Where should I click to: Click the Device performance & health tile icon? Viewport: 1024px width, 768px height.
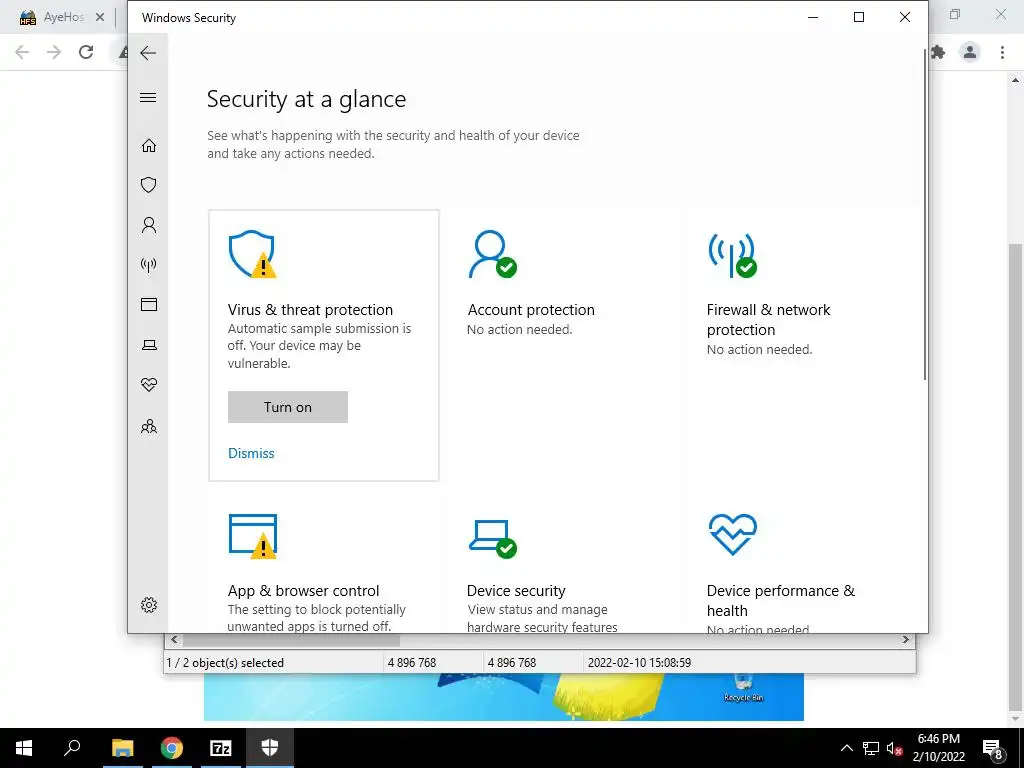[733, 534]
